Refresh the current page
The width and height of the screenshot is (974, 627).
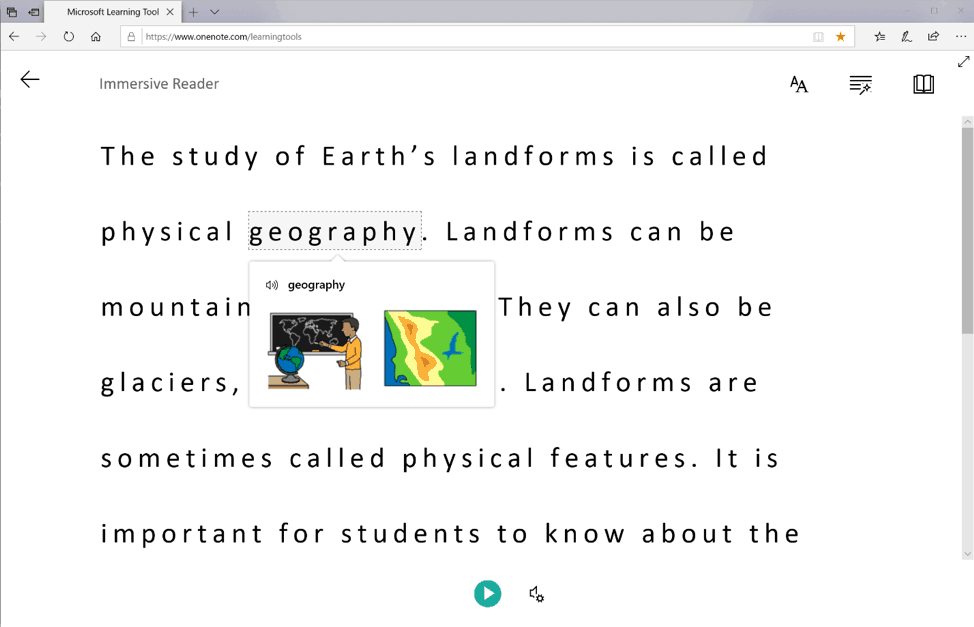coord(68,37)
